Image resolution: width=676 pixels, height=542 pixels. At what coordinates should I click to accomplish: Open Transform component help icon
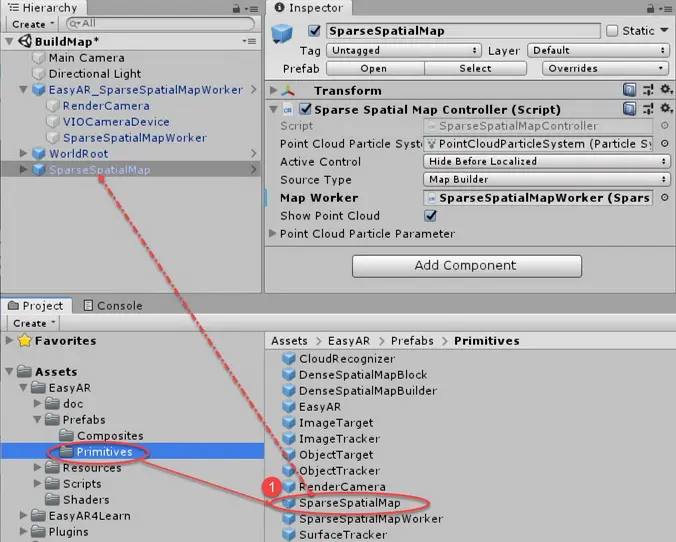tap(629, 90)
